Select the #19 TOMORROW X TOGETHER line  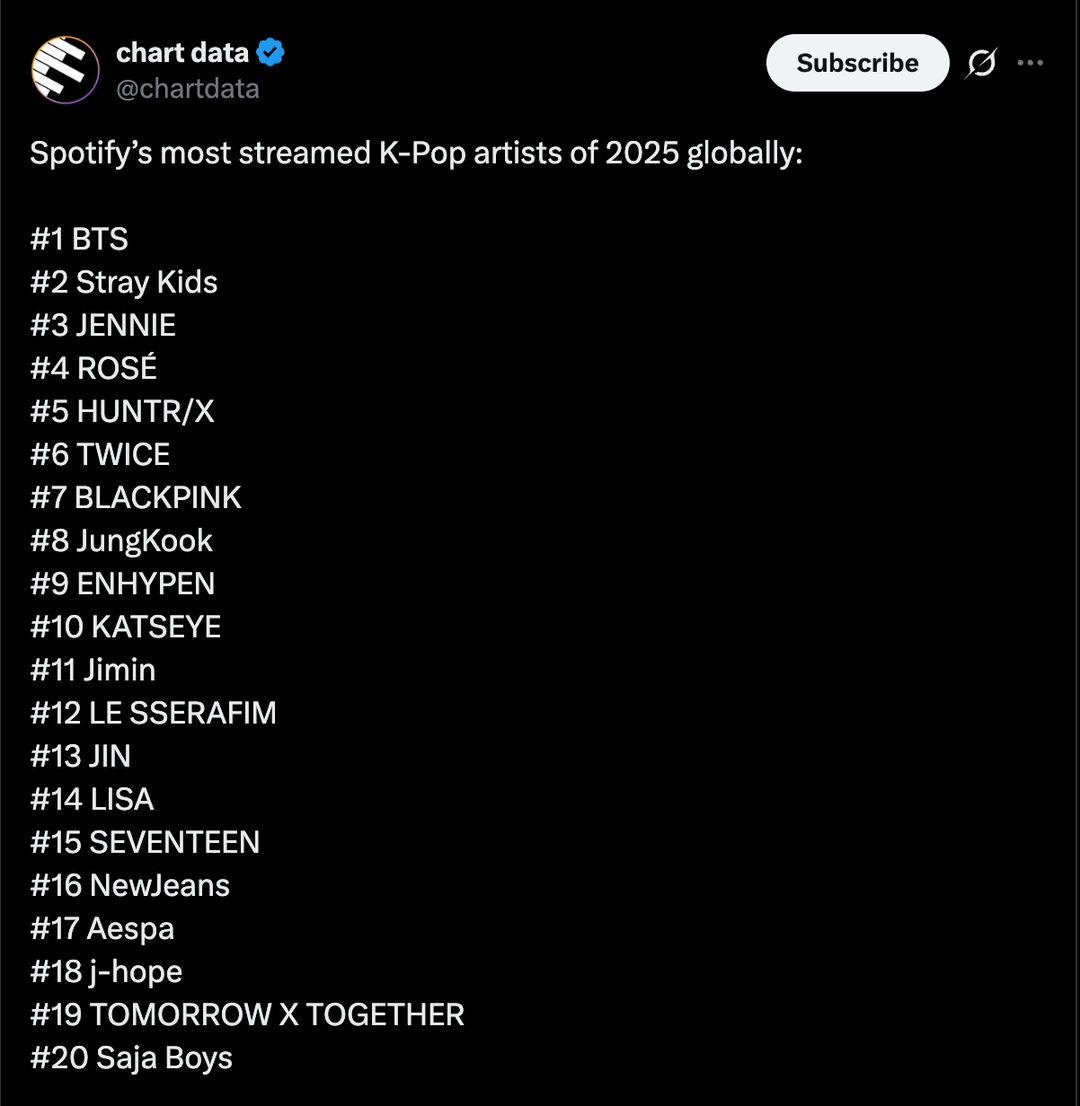coord(247,1014)
